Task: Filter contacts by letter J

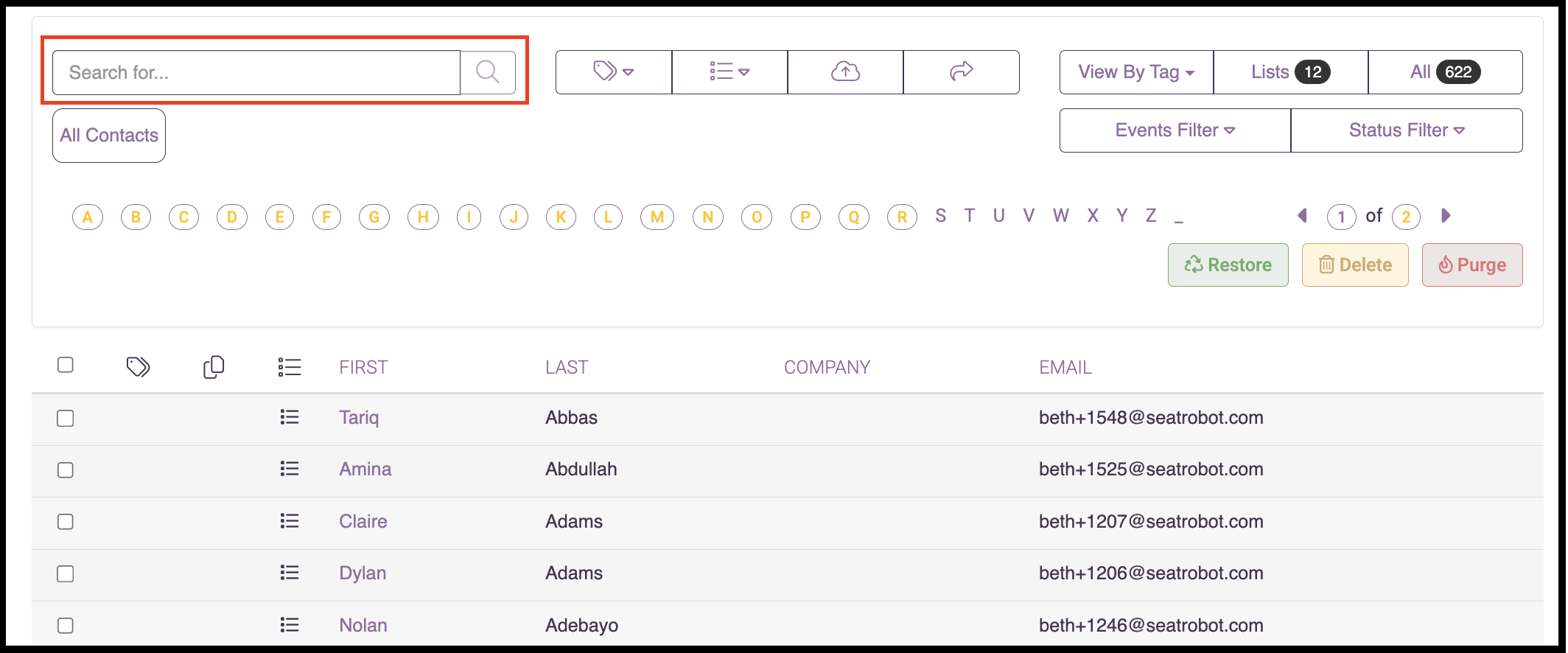Action: [x=514, y=217]
